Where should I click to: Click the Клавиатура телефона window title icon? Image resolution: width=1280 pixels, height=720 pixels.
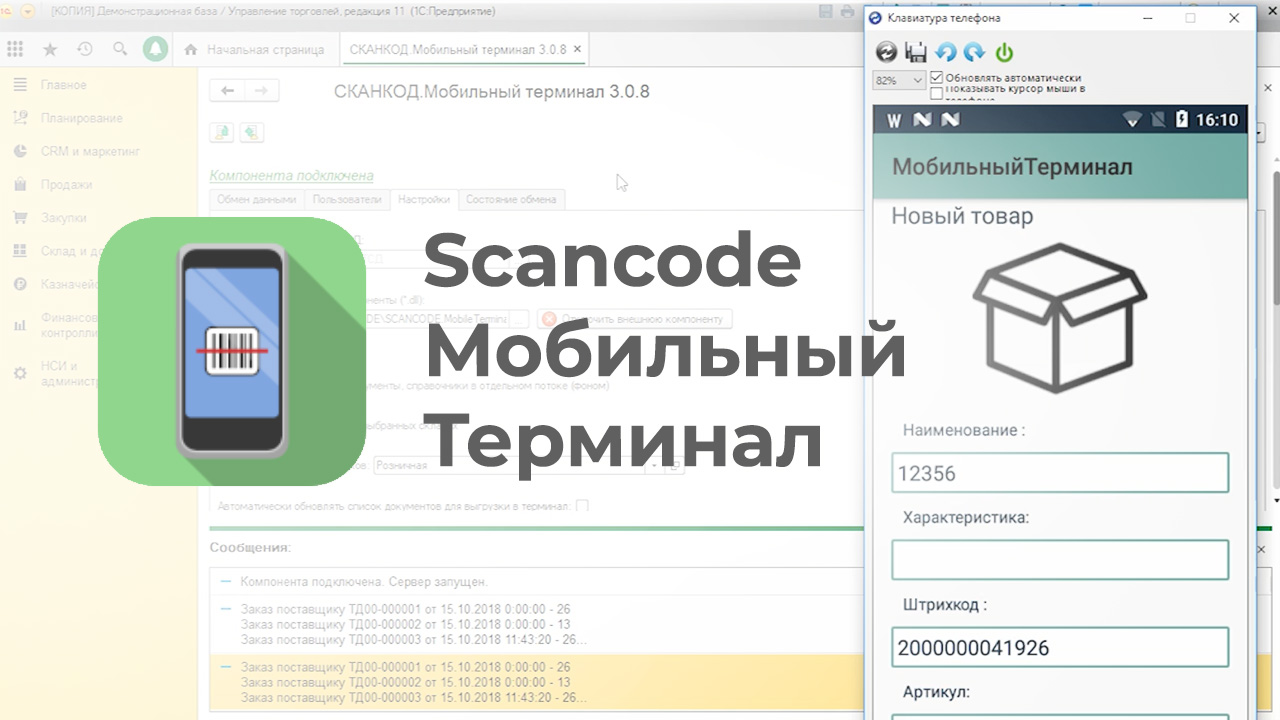coord(875,18)
